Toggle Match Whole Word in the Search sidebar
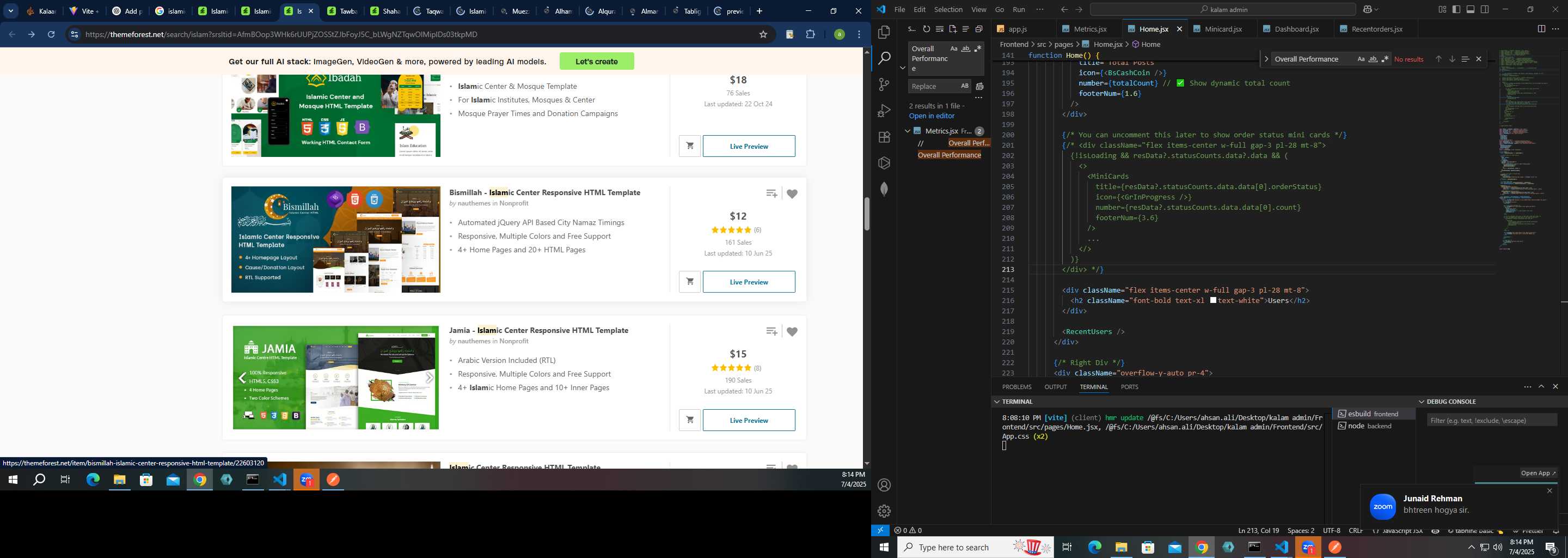 coord(966,48)
